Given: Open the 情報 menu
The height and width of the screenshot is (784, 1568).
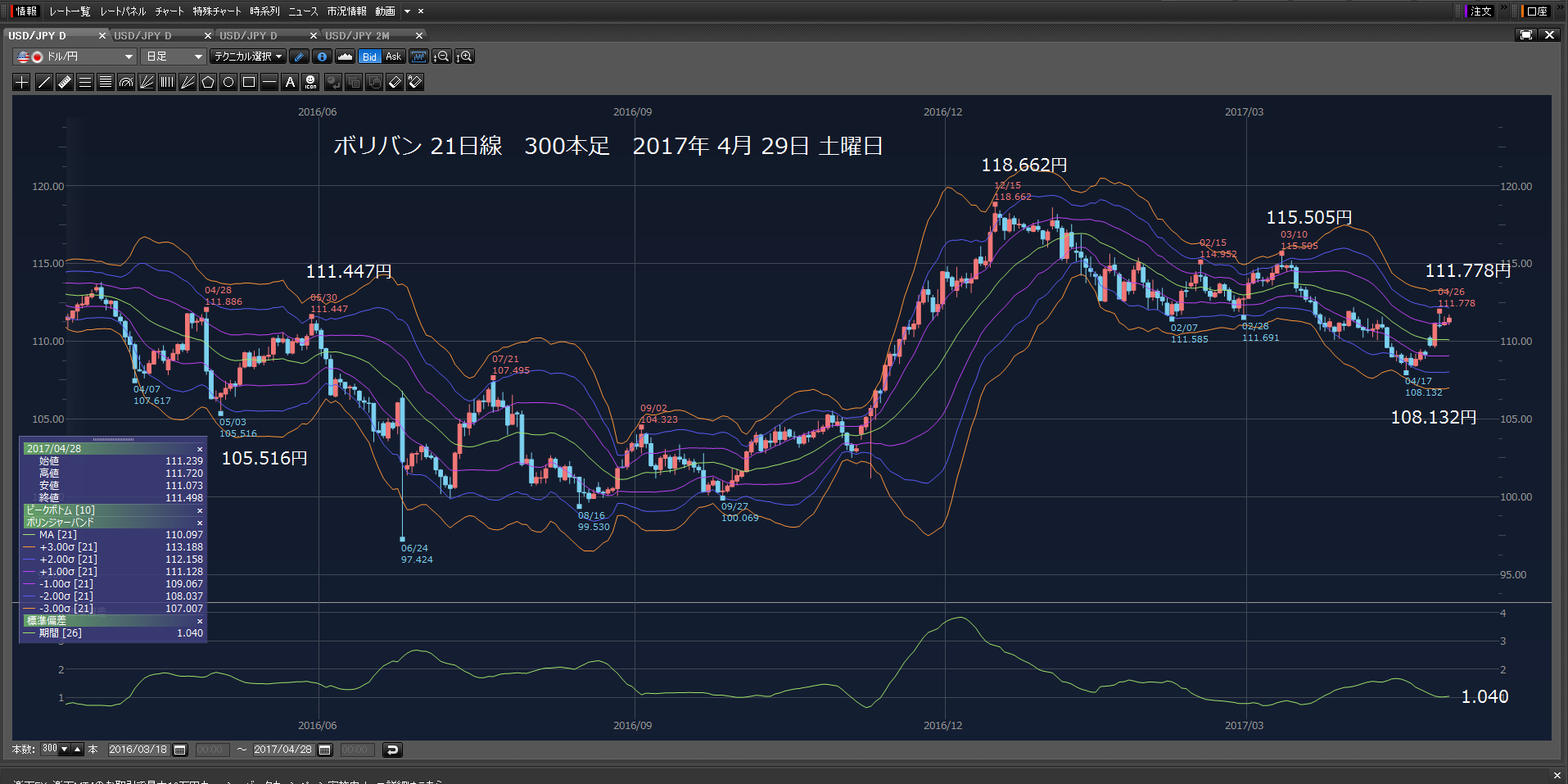Looking at the screenshot, I should 26,11.
